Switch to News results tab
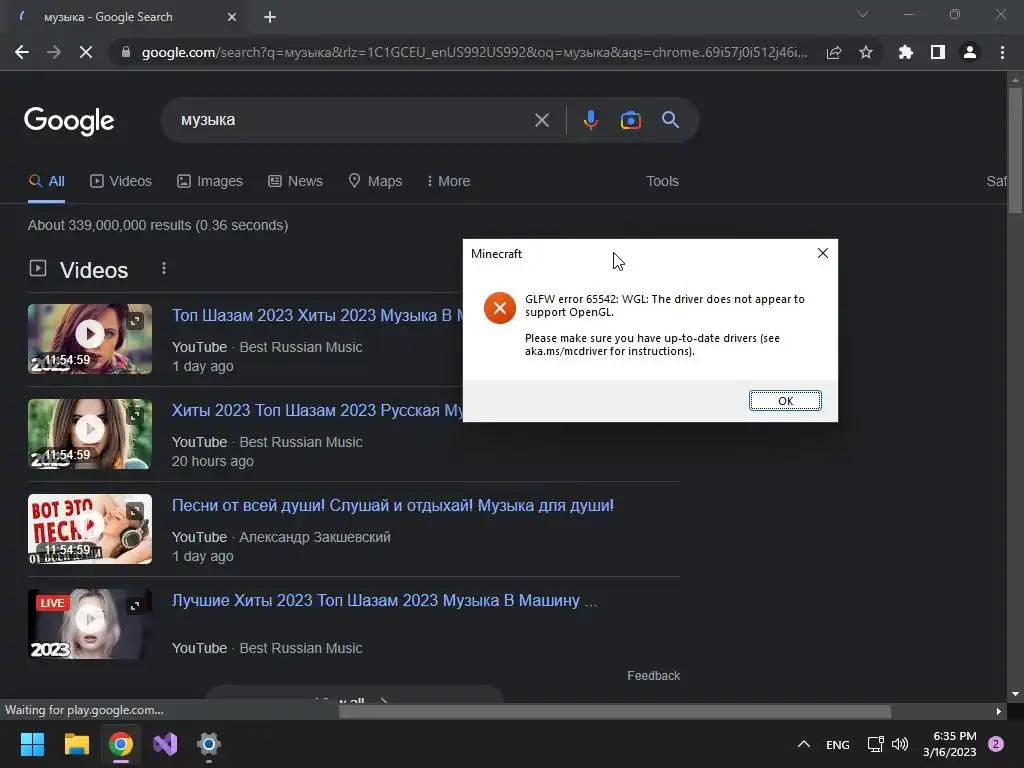Screen dimensions: 1024x768 coord(295,182)
